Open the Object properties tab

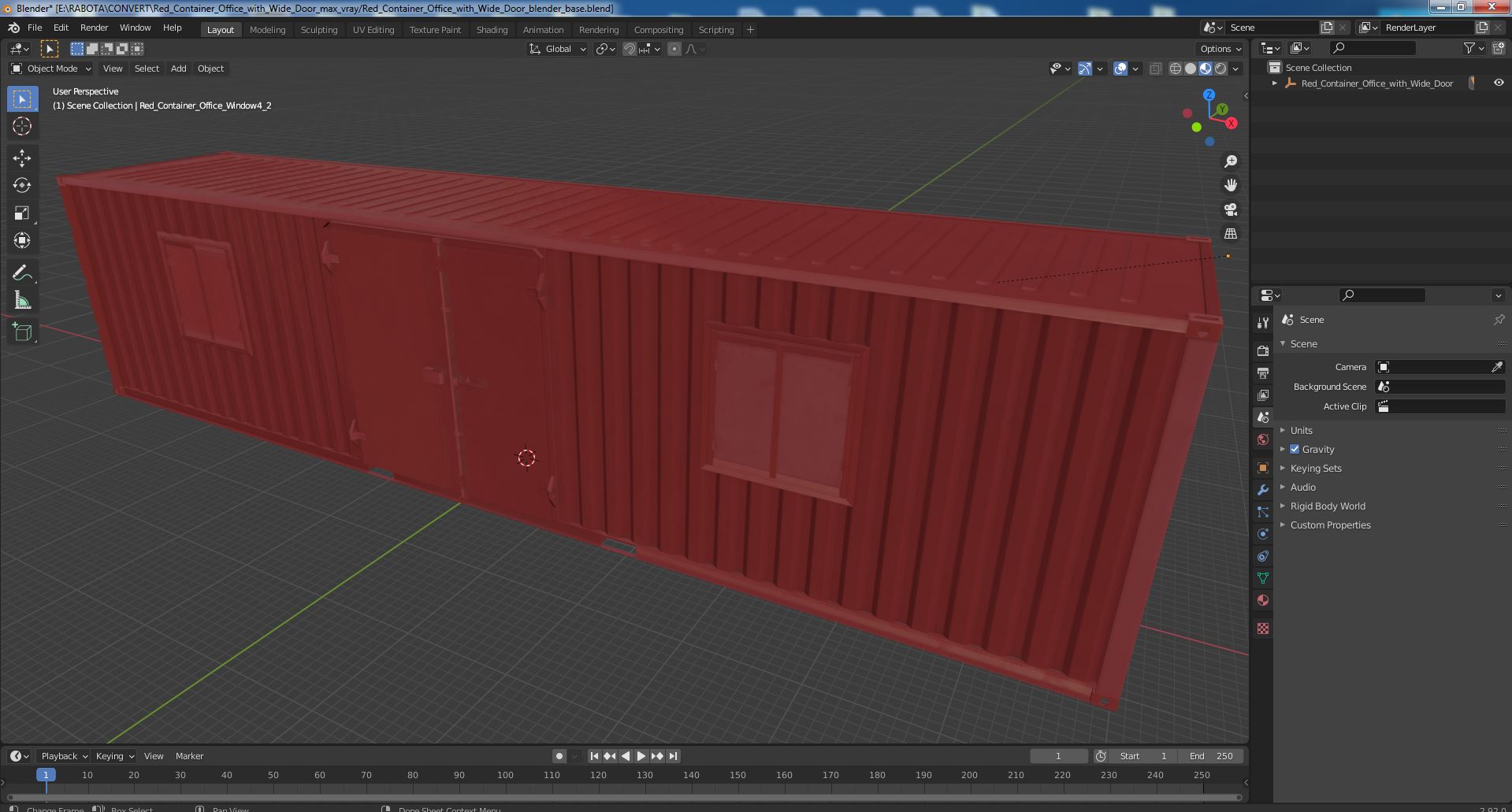pyautogui.click(x=1263, y=468)
